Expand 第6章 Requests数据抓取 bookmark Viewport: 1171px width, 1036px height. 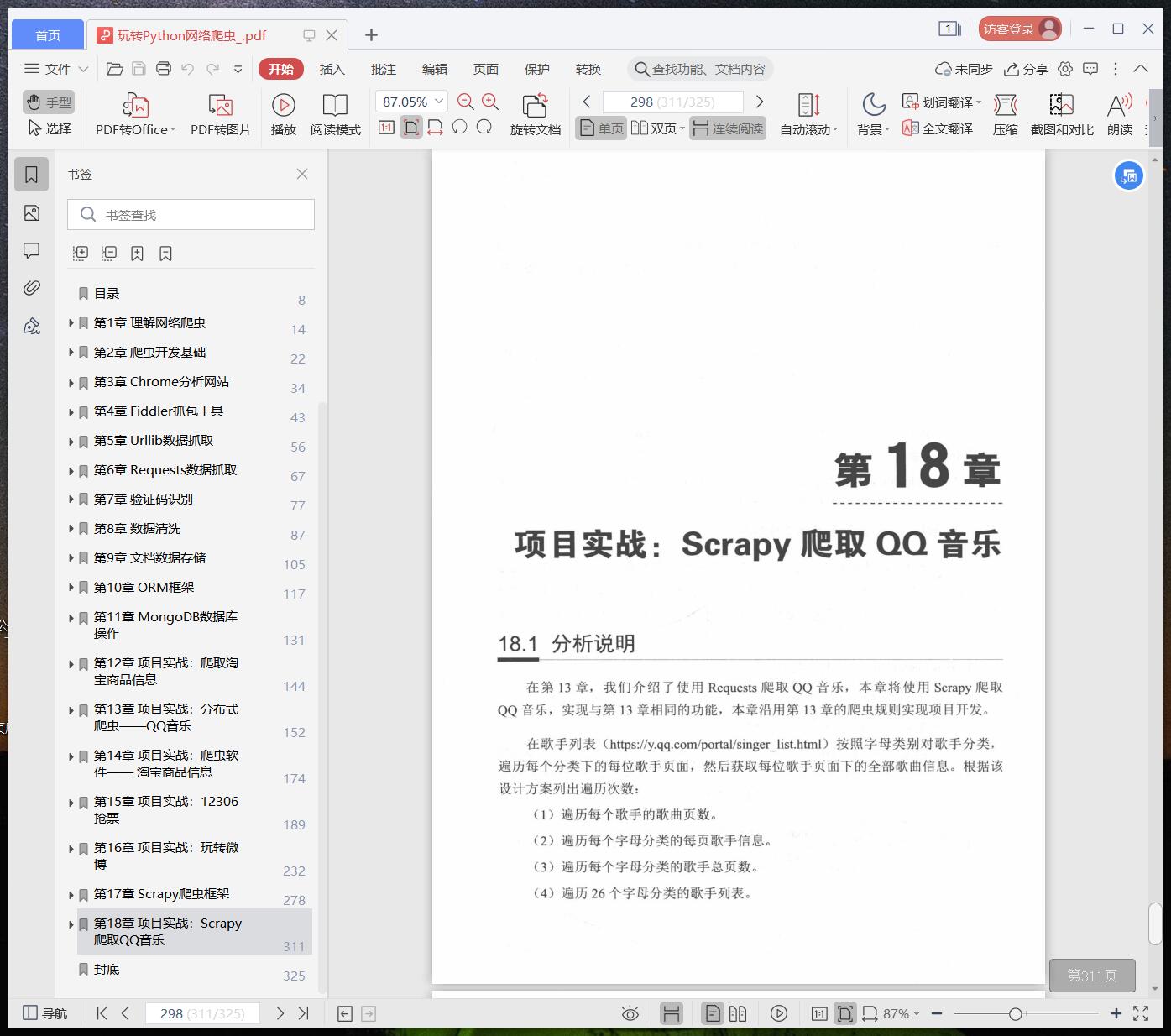(71, 470)
